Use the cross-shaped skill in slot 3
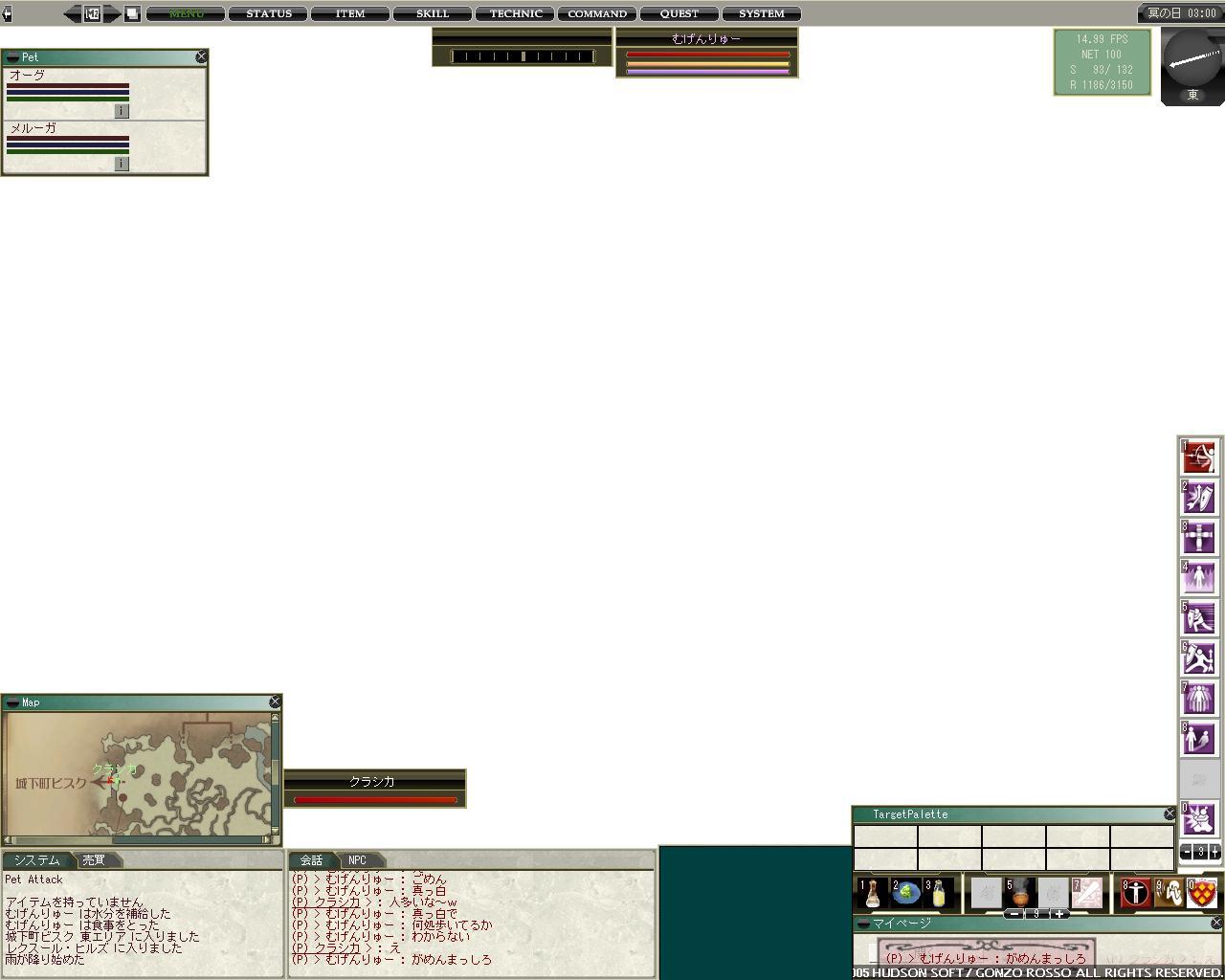1225x980 pixels. (1198, 538)
